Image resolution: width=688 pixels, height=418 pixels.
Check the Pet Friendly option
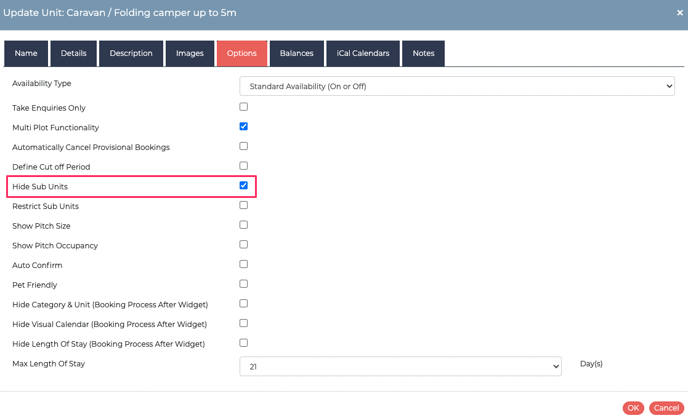point(244,284)
